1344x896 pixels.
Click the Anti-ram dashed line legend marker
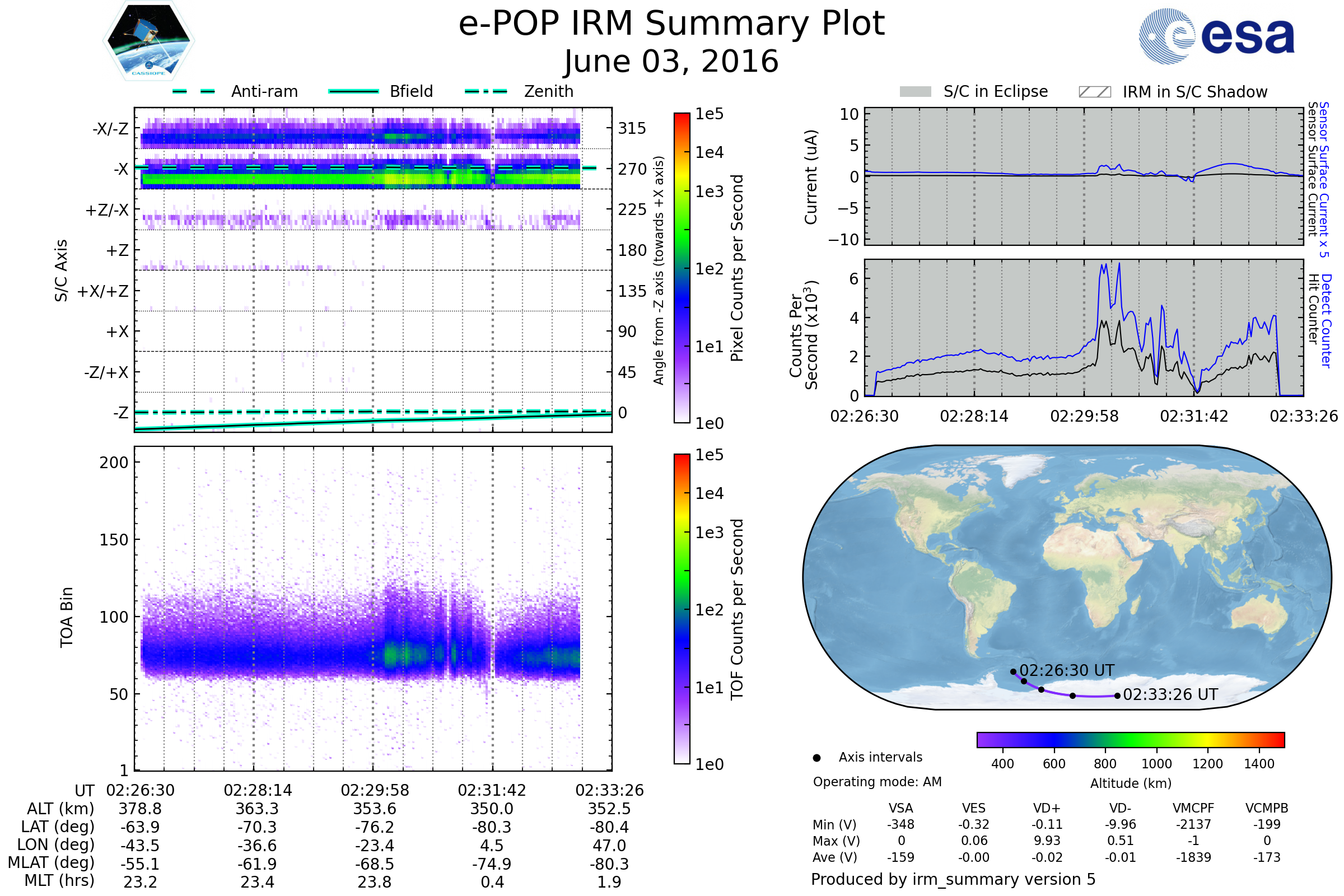pos(194,91)
